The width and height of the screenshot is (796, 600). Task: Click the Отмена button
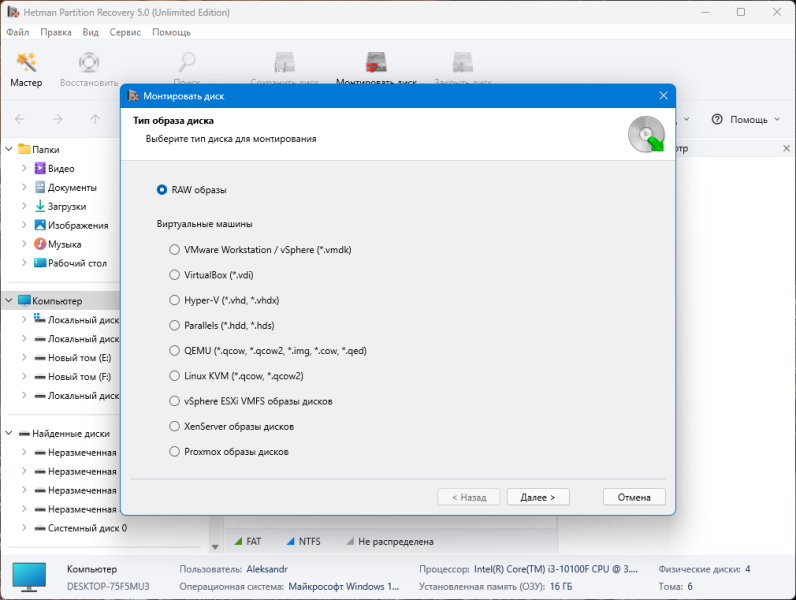634,497
